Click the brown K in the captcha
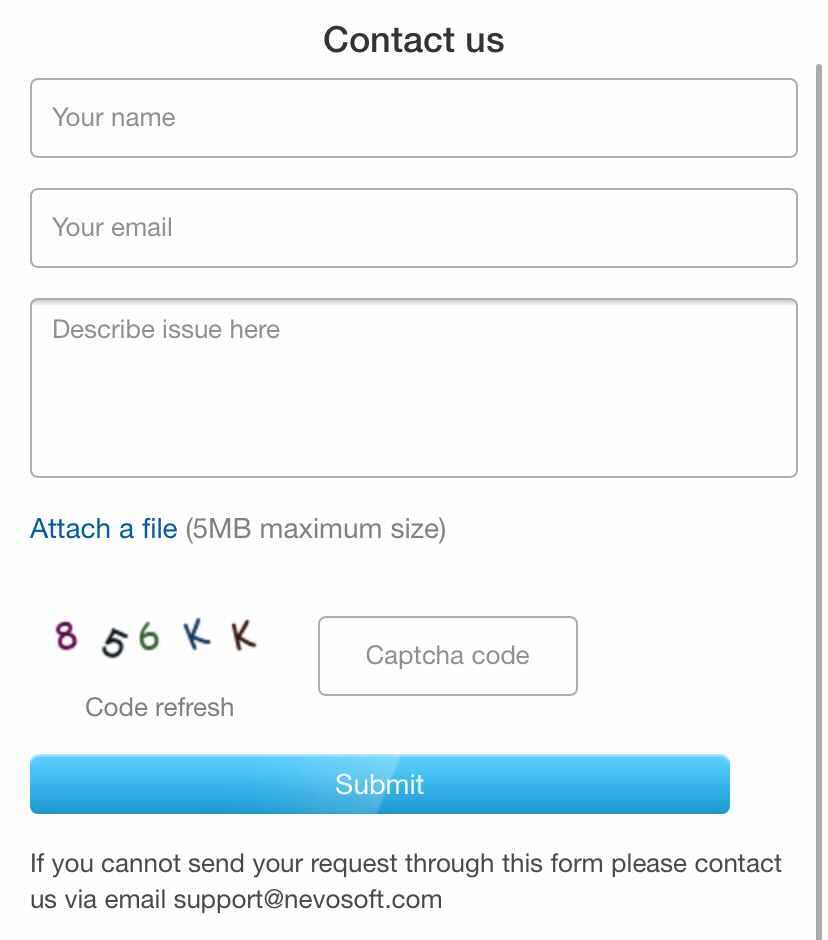The image size is (828, 940). [x=243, y=635]
